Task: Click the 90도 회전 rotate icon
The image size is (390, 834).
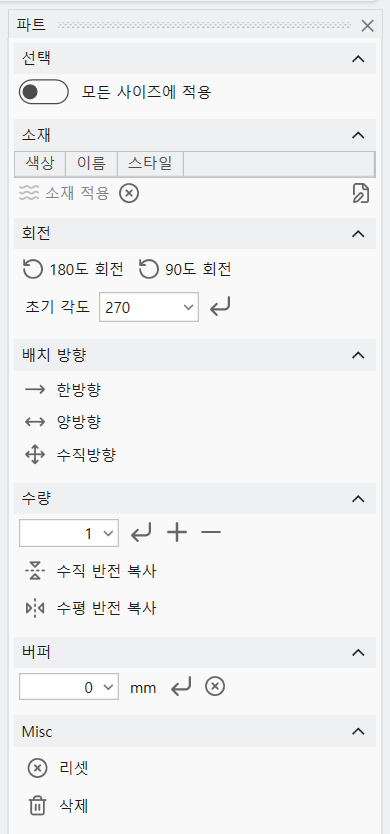Action: [148, 270]
